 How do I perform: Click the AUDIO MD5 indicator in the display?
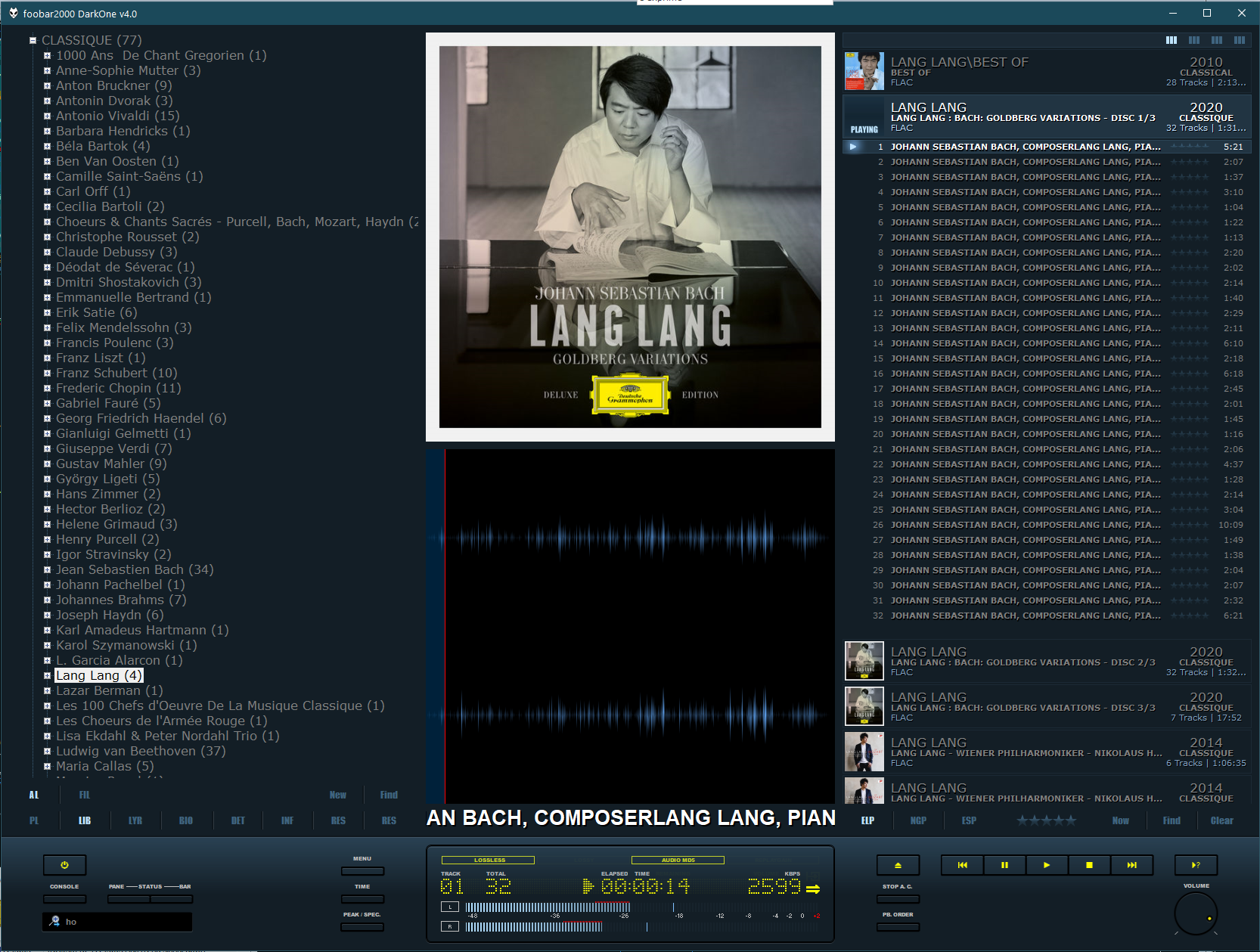(x=678, y=860)
